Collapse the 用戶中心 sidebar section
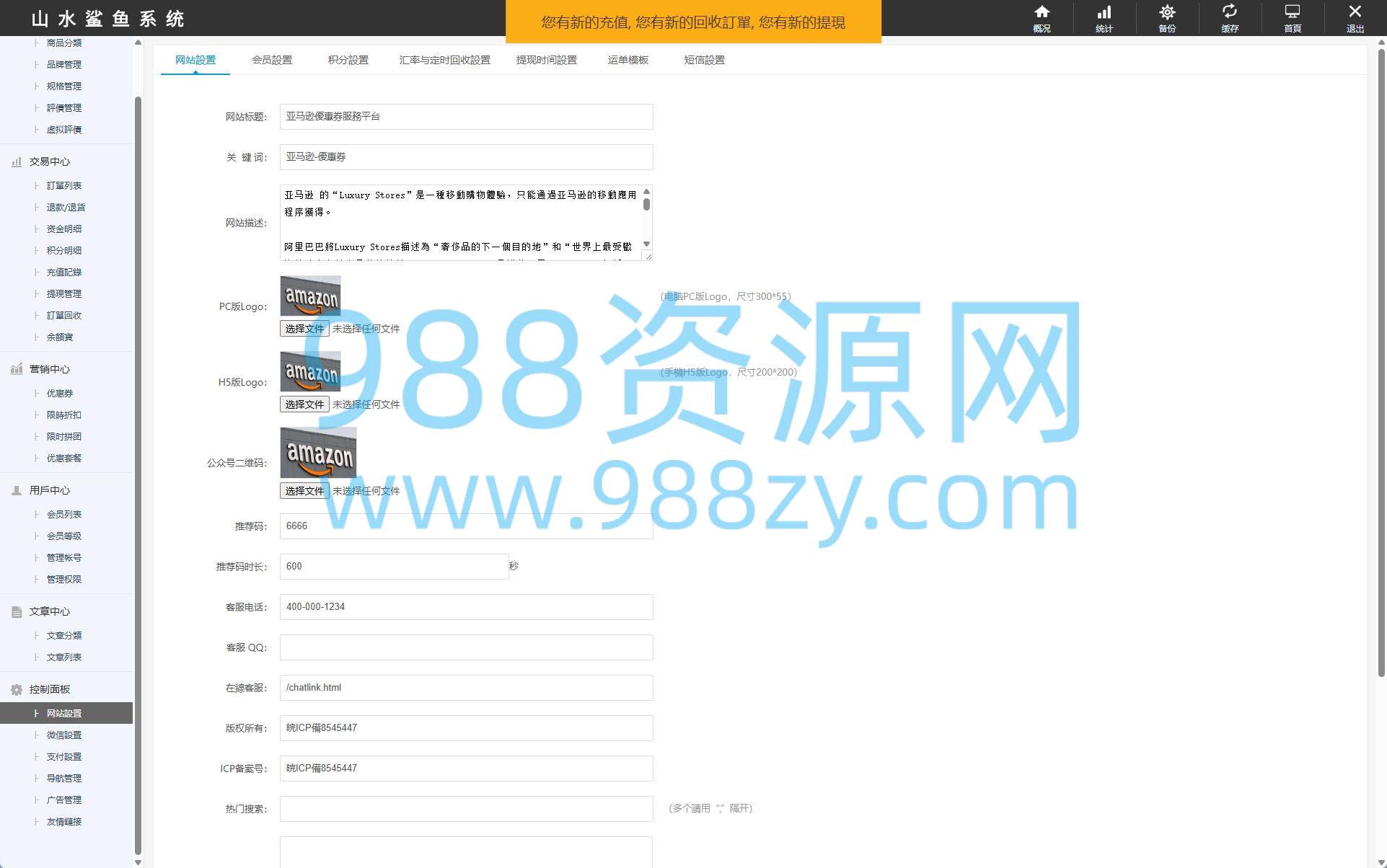 click(49, 490)
